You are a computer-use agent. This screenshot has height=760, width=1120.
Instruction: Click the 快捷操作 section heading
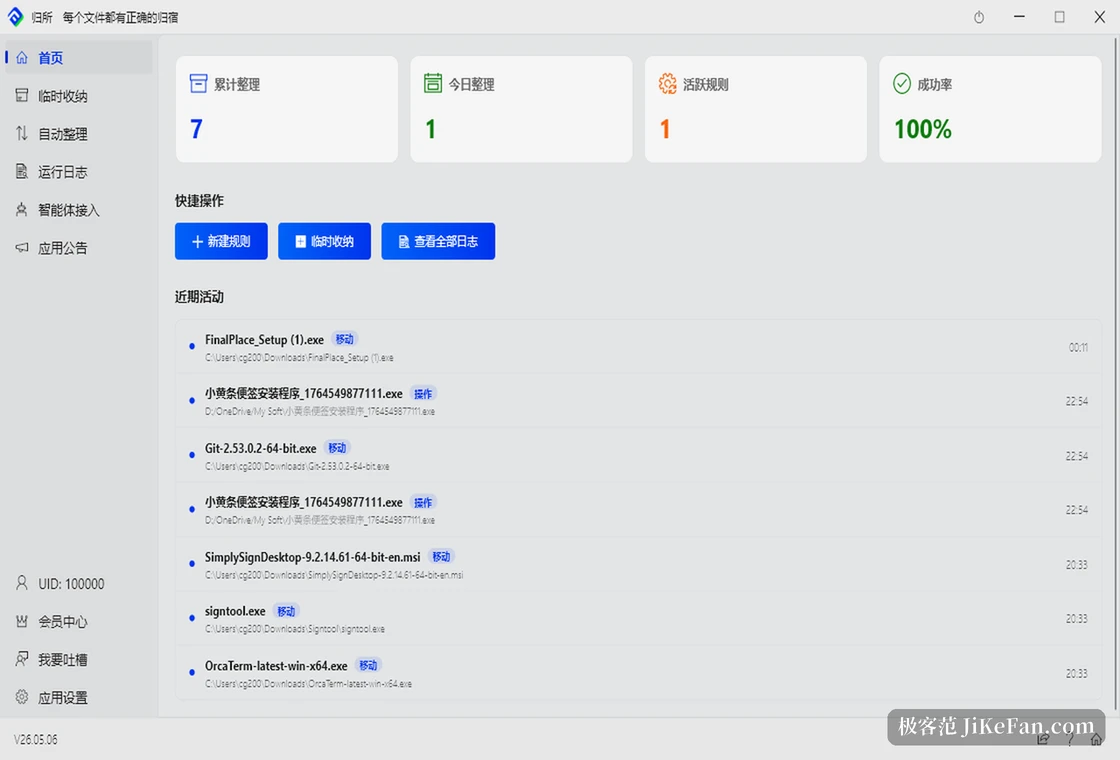point(199,201)
